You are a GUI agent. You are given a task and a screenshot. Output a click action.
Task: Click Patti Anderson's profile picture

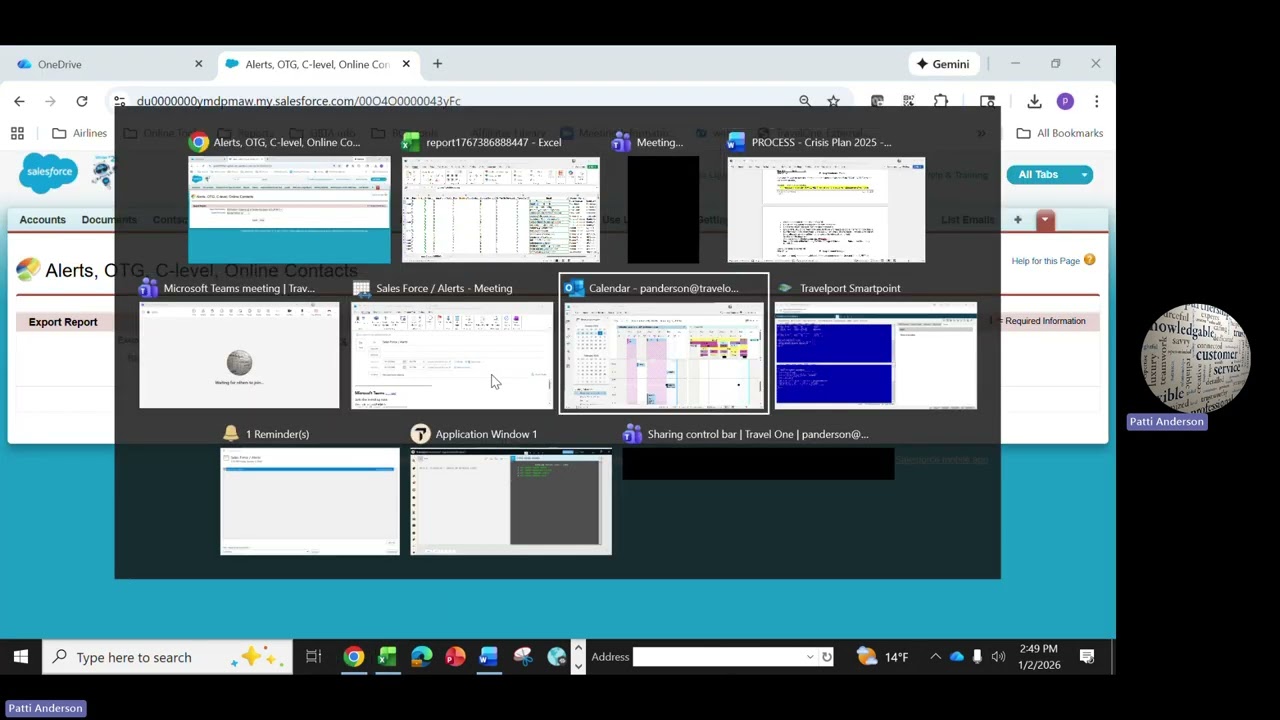[1196, 358]
